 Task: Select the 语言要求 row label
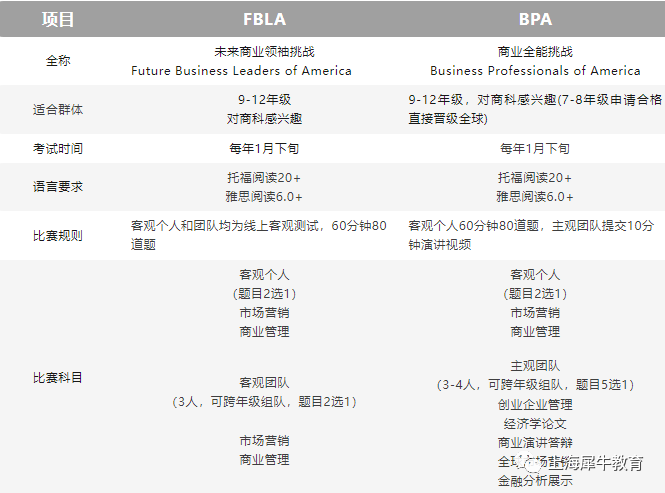pyautogui.click(x=58, y=187)
